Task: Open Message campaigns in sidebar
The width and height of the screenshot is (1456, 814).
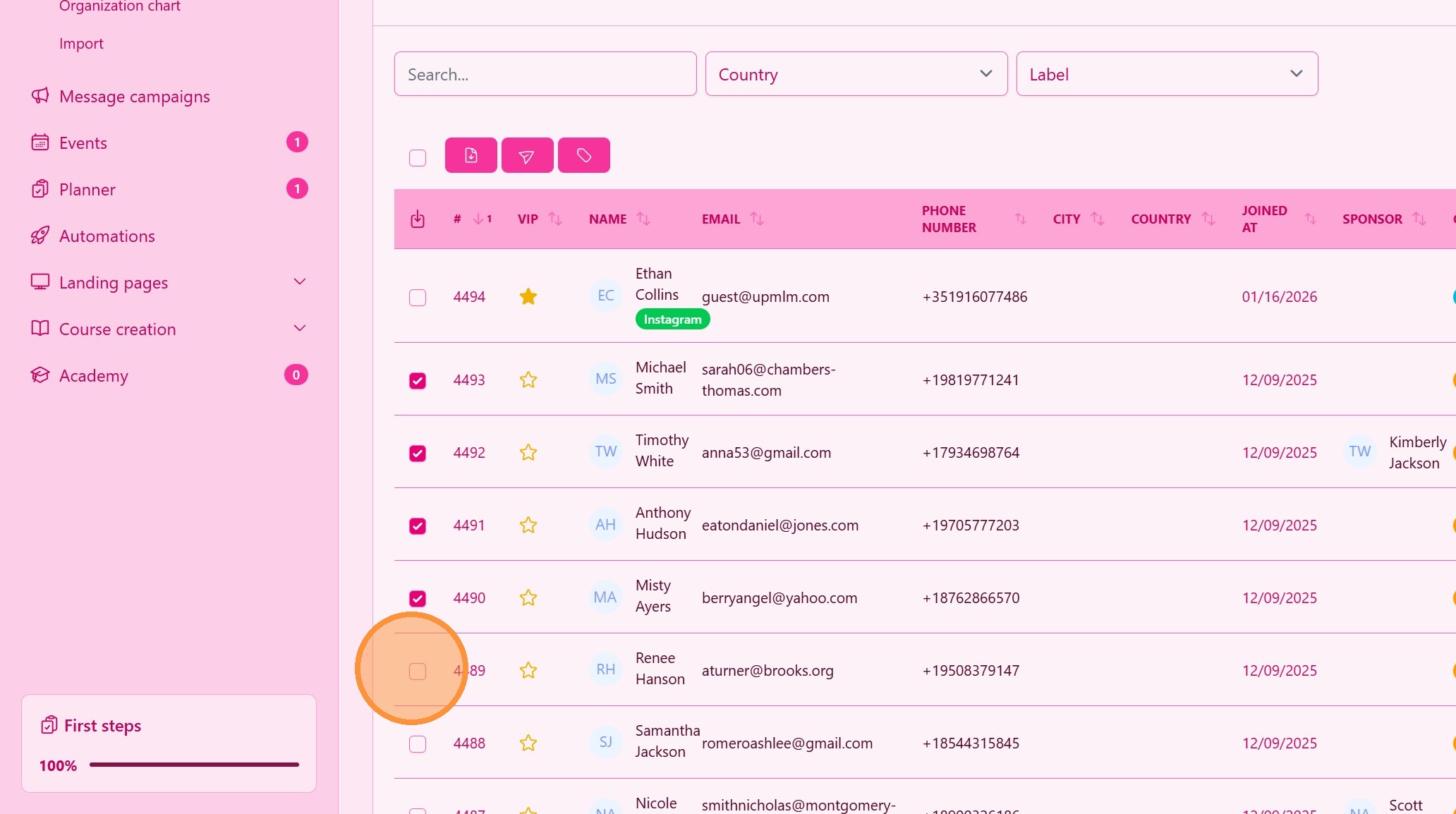Action: pyautogui.click(x=134, y=97)
